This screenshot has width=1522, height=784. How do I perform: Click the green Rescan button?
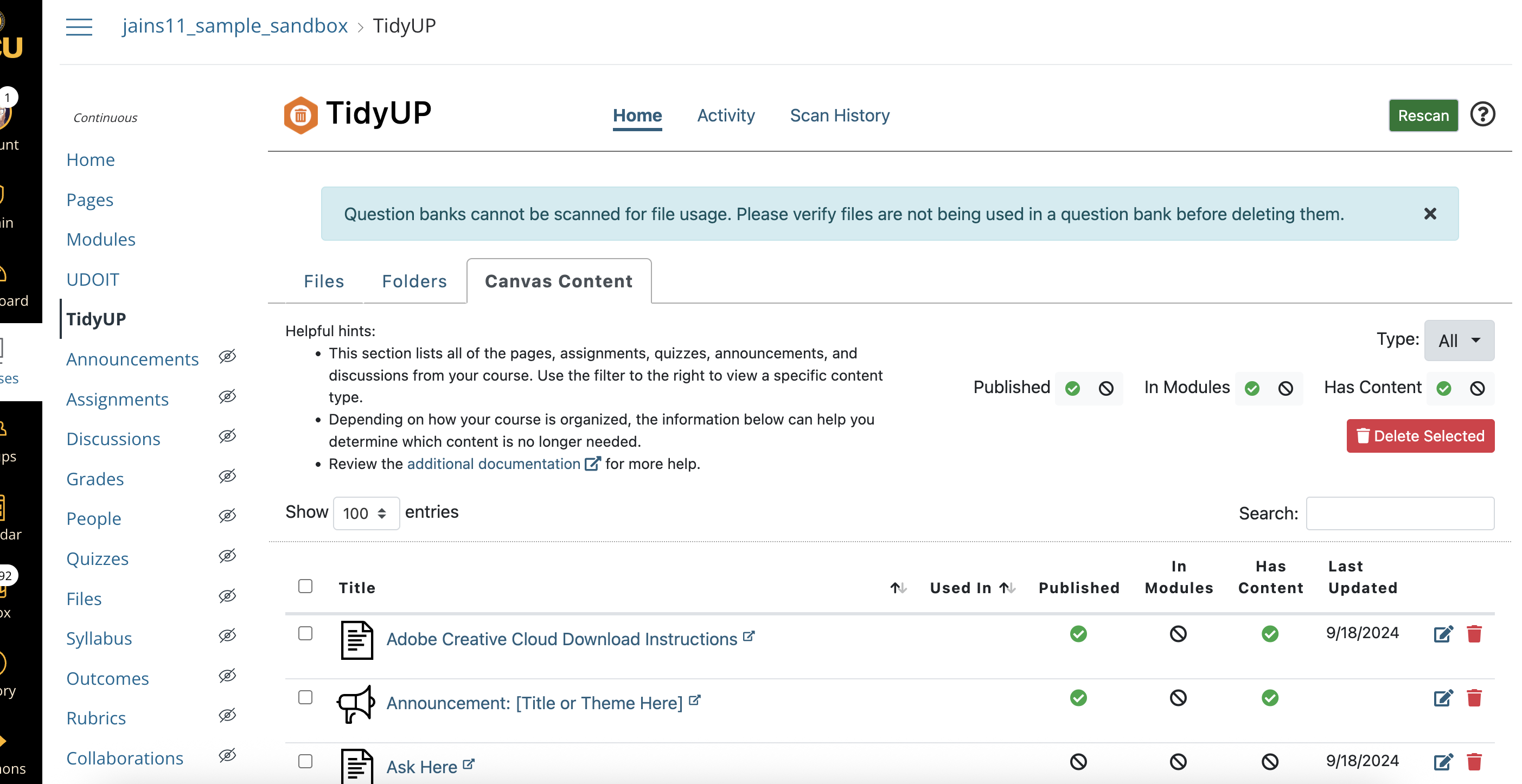1423,115
